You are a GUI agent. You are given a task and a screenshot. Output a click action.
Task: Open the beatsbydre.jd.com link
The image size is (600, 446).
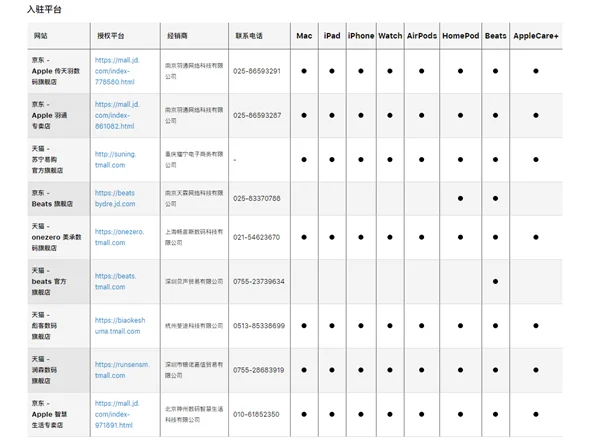pyautogui.click(x=115, y=199)
